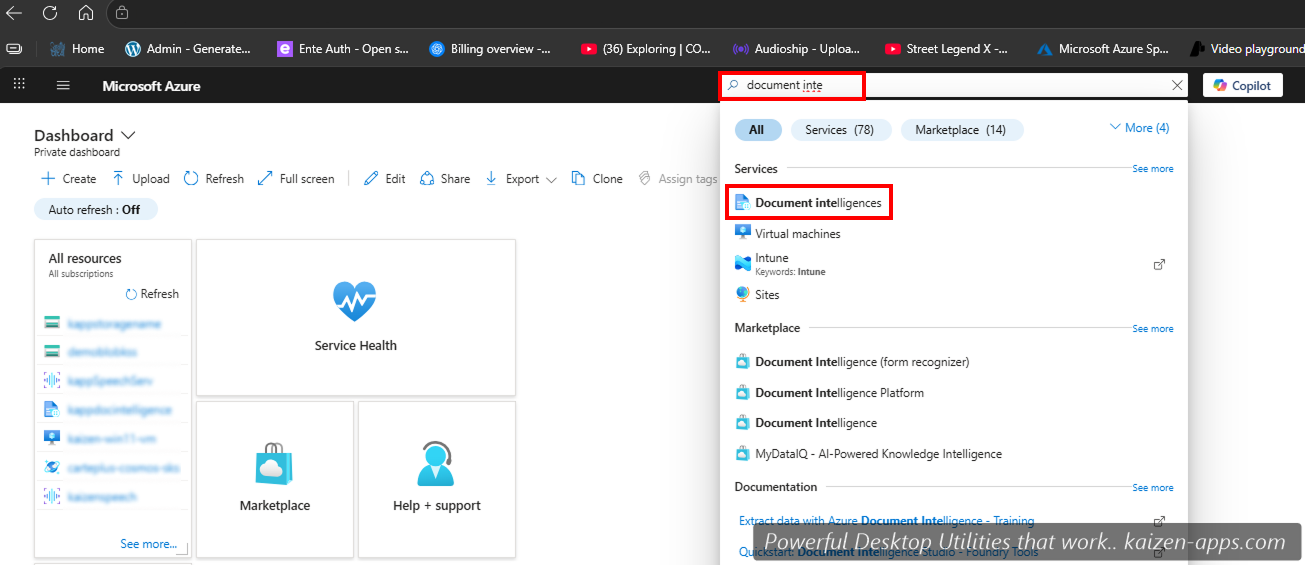Clone the dashboard
This screenshot has width=1305, height=565.
[597, 179]
